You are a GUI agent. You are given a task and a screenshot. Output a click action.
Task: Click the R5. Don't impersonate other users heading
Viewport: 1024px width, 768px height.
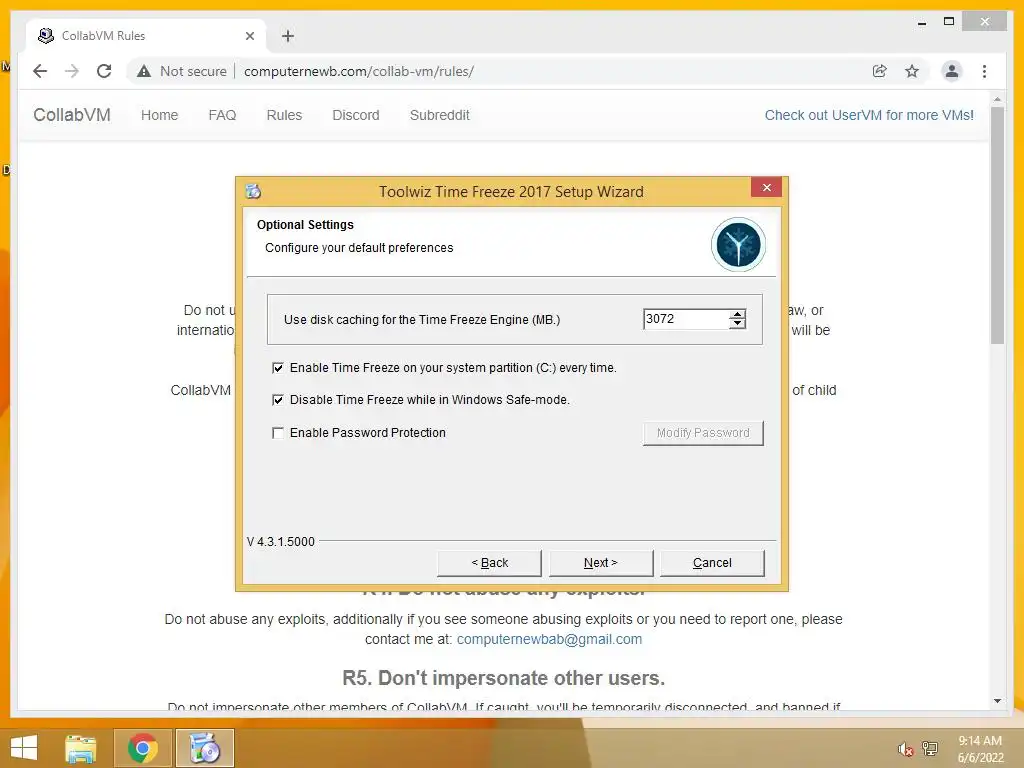click(504, 678)
